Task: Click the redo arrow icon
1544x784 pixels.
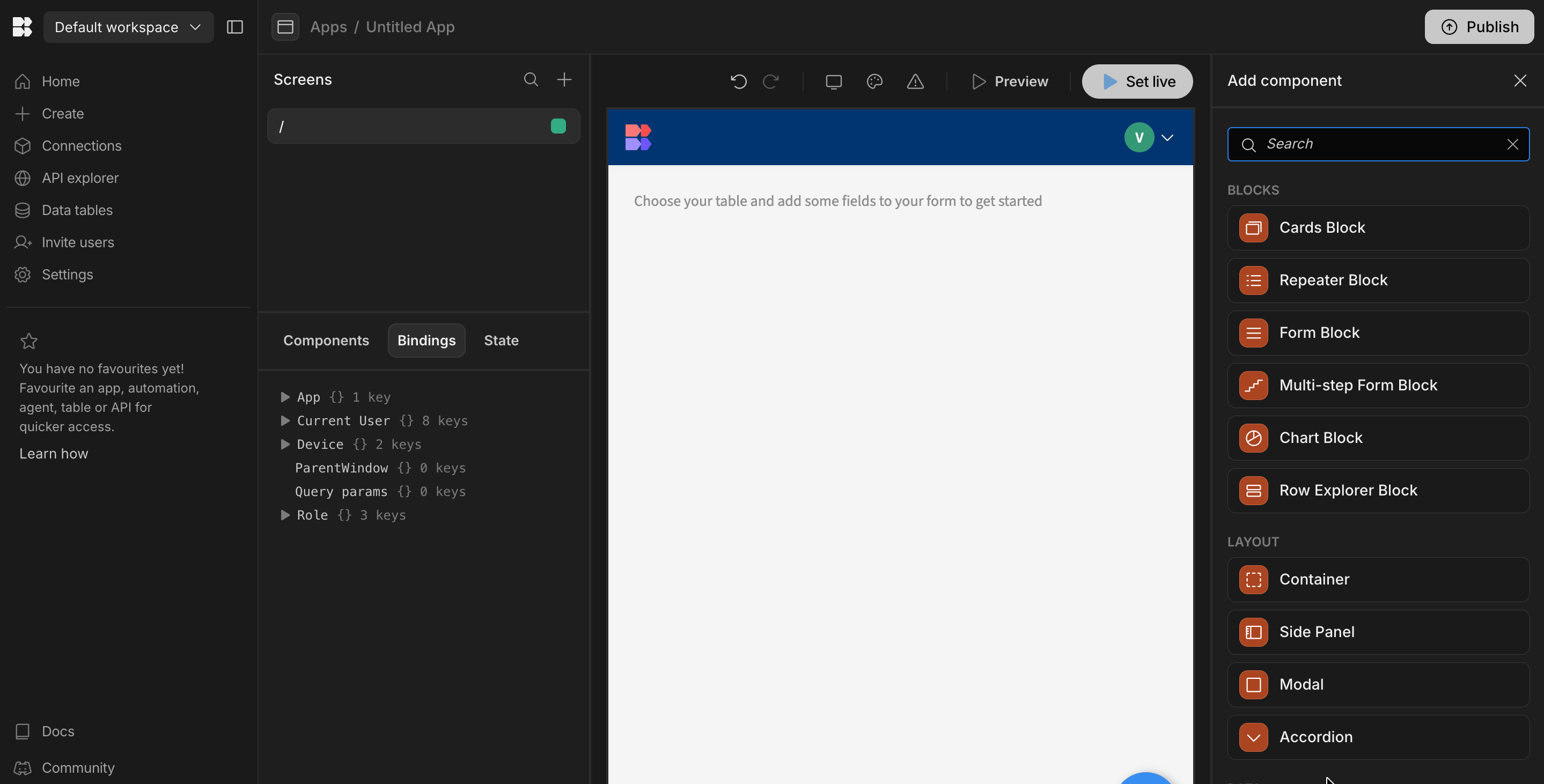Action: pyautogui.click(x=771, y=82)
